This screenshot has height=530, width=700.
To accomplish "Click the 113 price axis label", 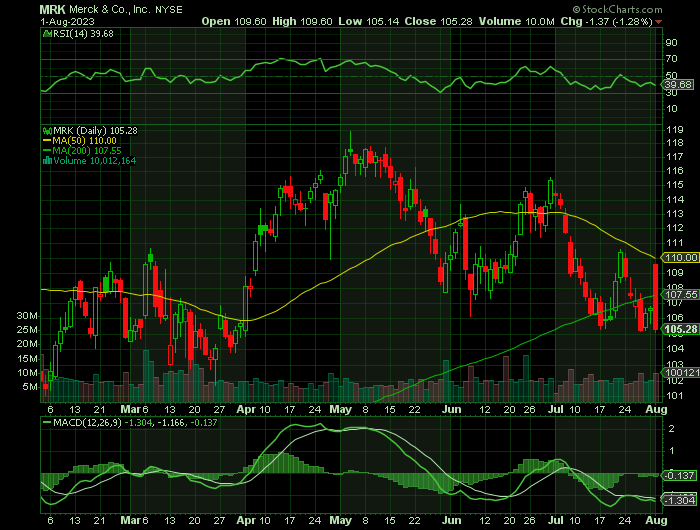I will pyautogui.click(x=674, y=214).
